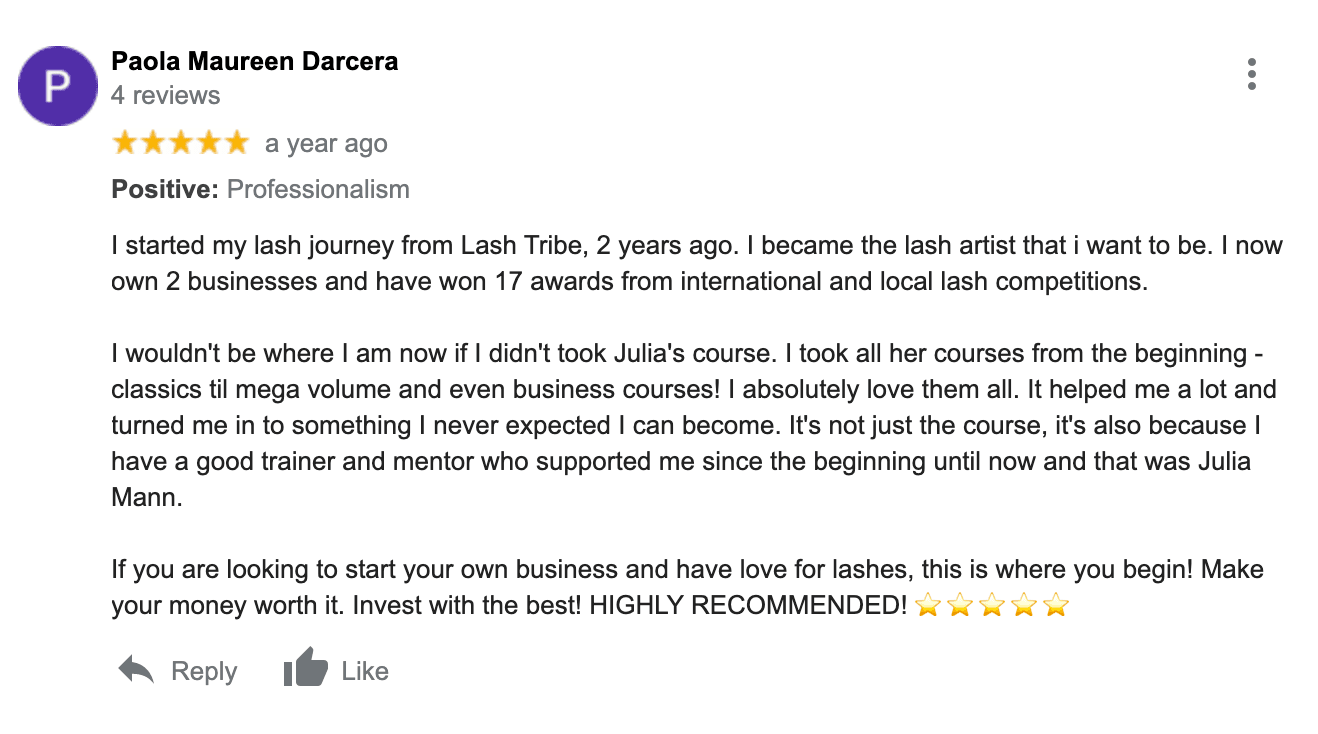Viewport: 1318px width, 734px height.
Task: Click the "a year ago" timestamp
Action: coord(326,144)
